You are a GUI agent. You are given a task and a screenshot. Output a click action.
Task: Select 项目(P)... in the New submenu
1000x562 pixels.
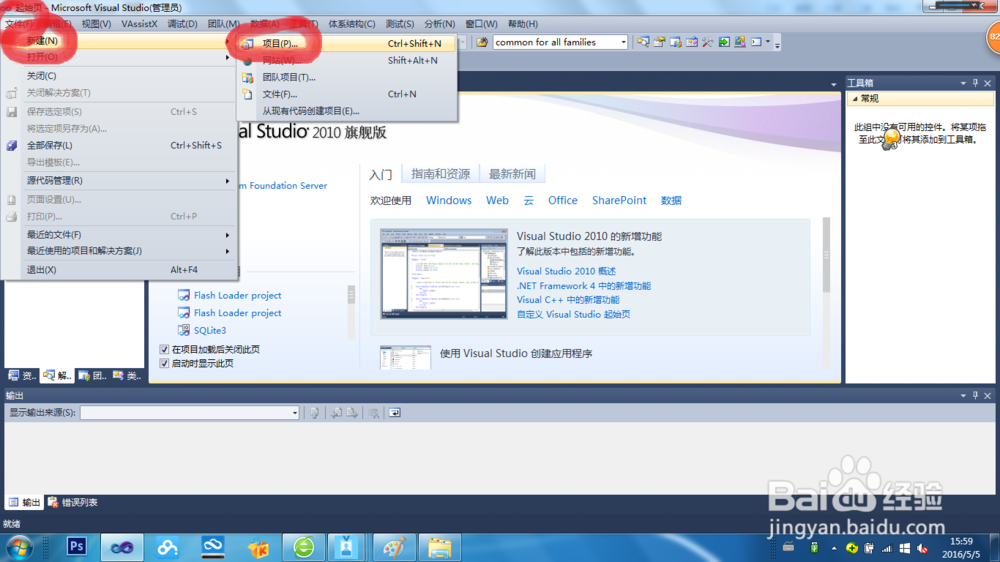(347, 43)
